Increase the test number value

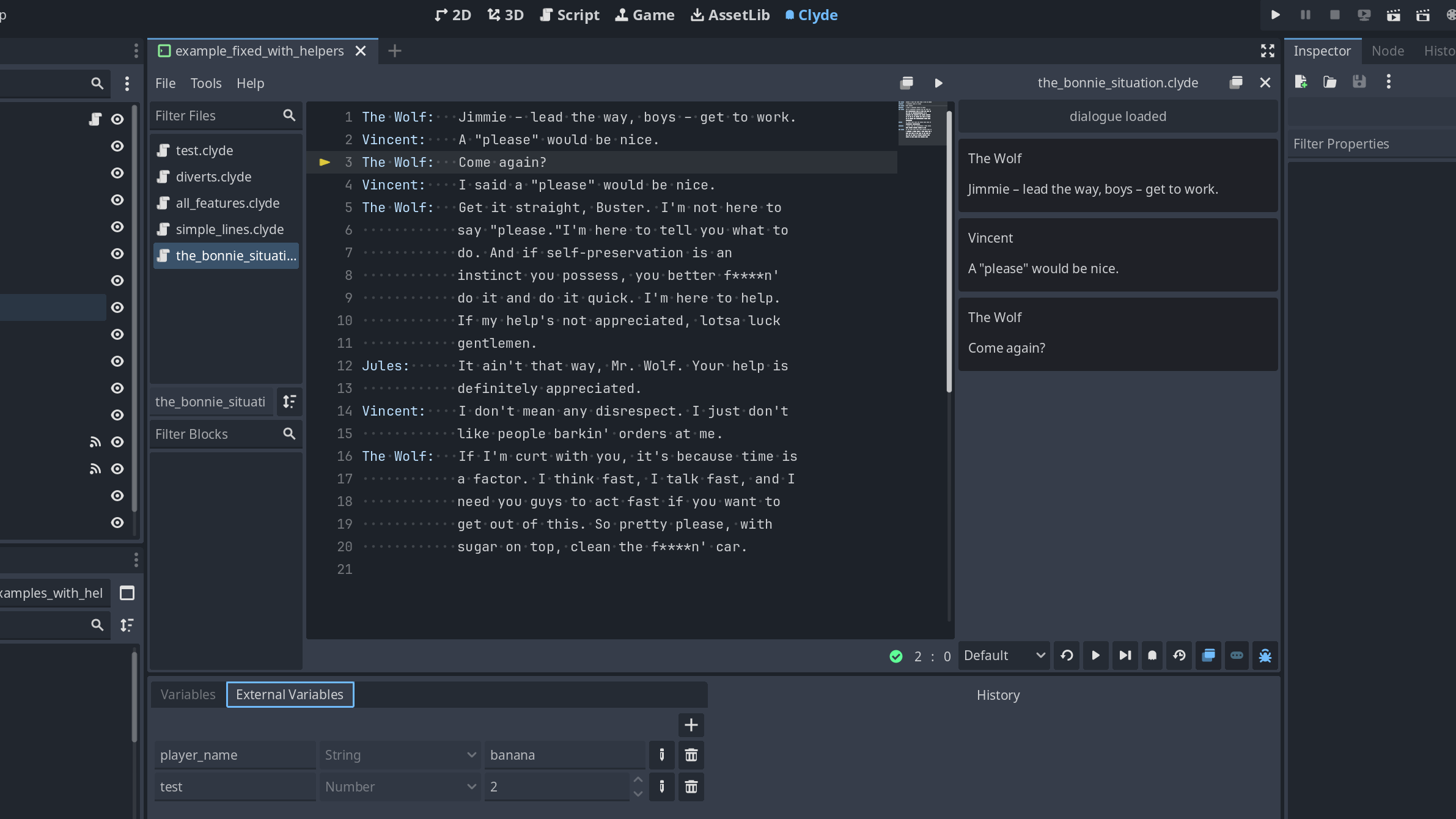[x=638, y=780]
